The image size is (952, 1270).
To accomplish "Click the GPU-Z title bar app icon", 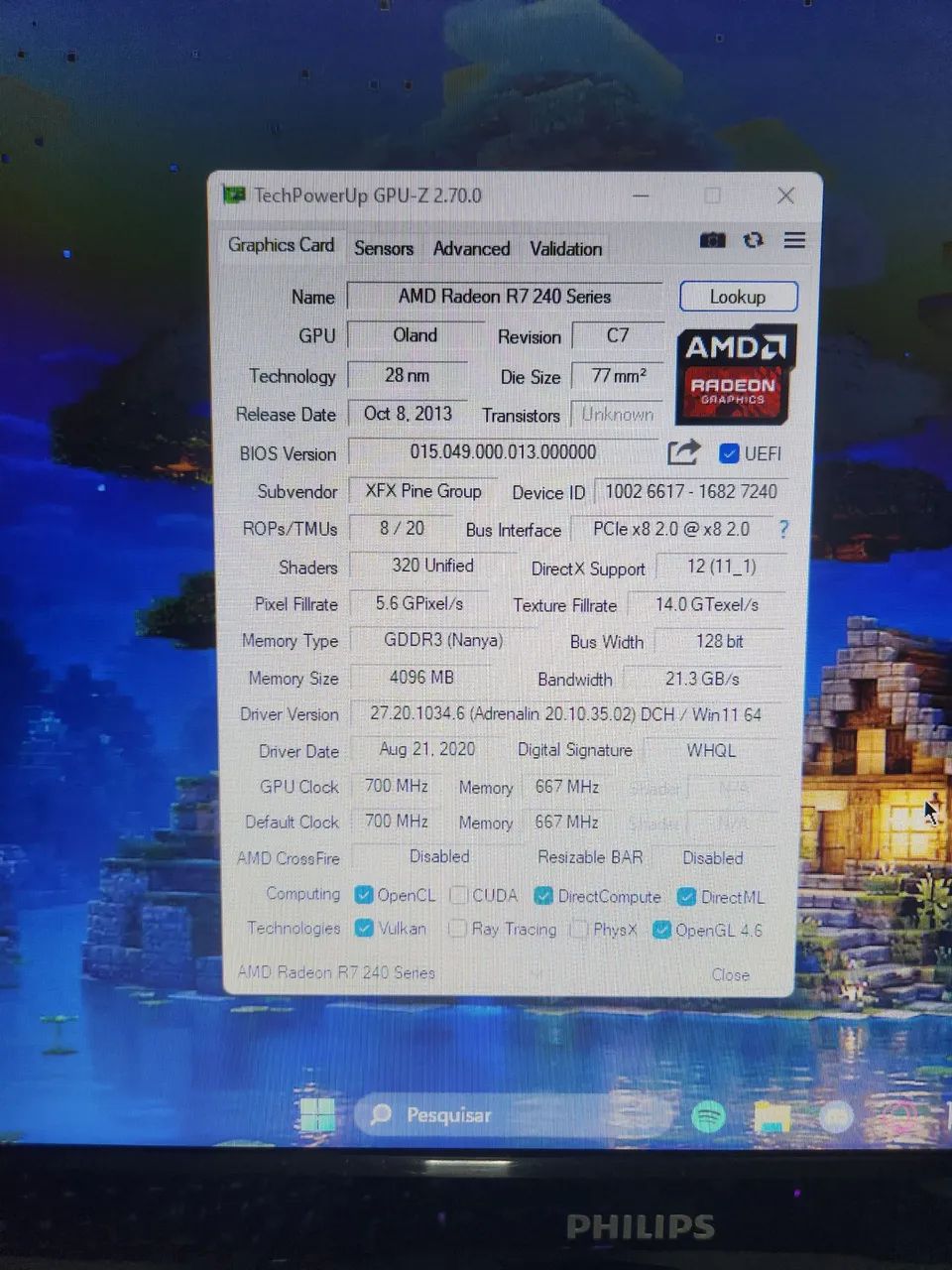I will tap(234, 194).
